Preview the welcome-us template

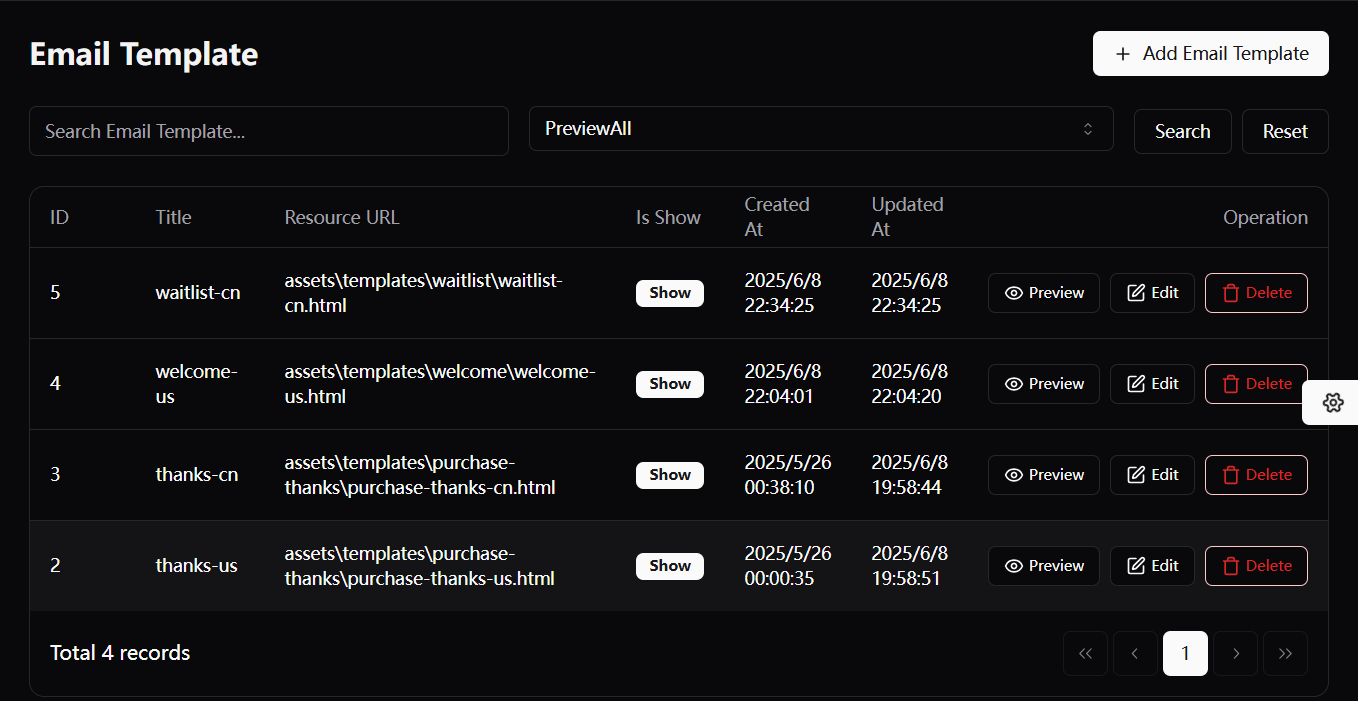[x=1044, y=384]
